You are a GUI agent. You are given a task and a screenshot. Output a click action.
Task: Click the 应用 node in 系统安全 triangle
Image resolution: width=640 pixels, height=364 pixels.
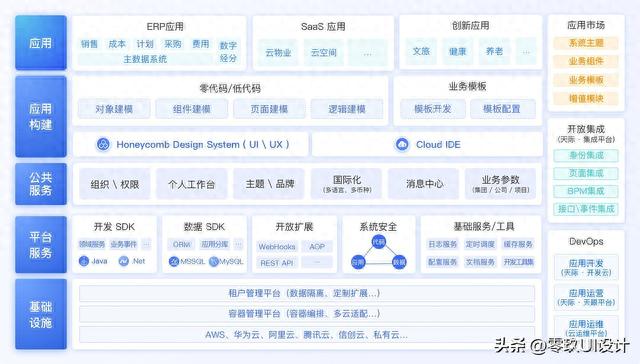[358, 262]
